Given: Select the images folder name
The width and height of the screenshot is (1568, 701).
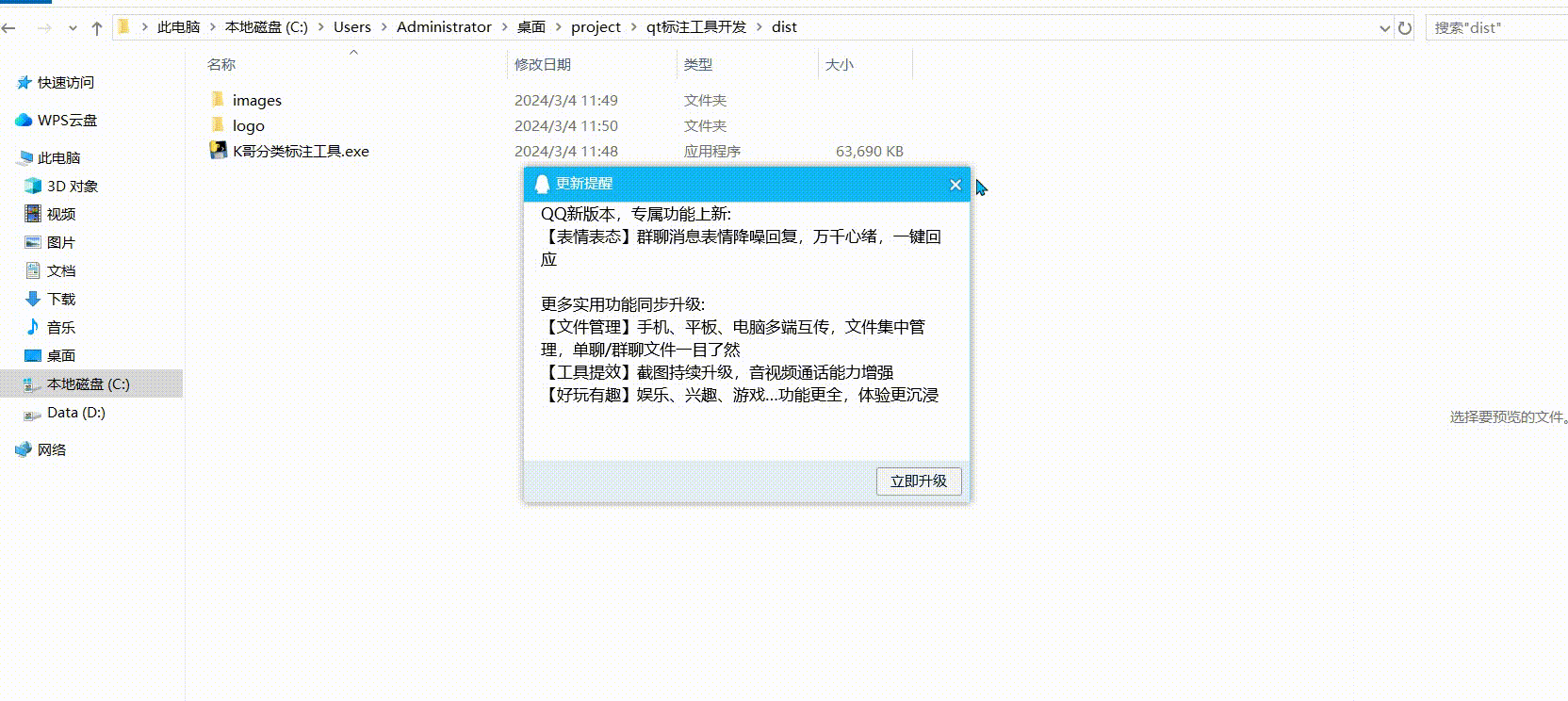Looking at the screenshot, I should [x=257, y=100].
